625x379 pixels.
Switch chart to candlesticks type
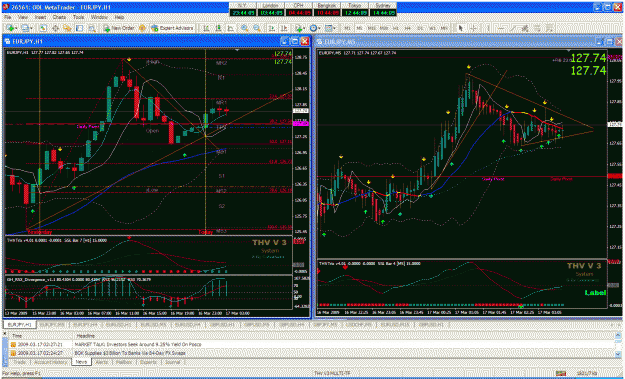[x=218, y=28]
